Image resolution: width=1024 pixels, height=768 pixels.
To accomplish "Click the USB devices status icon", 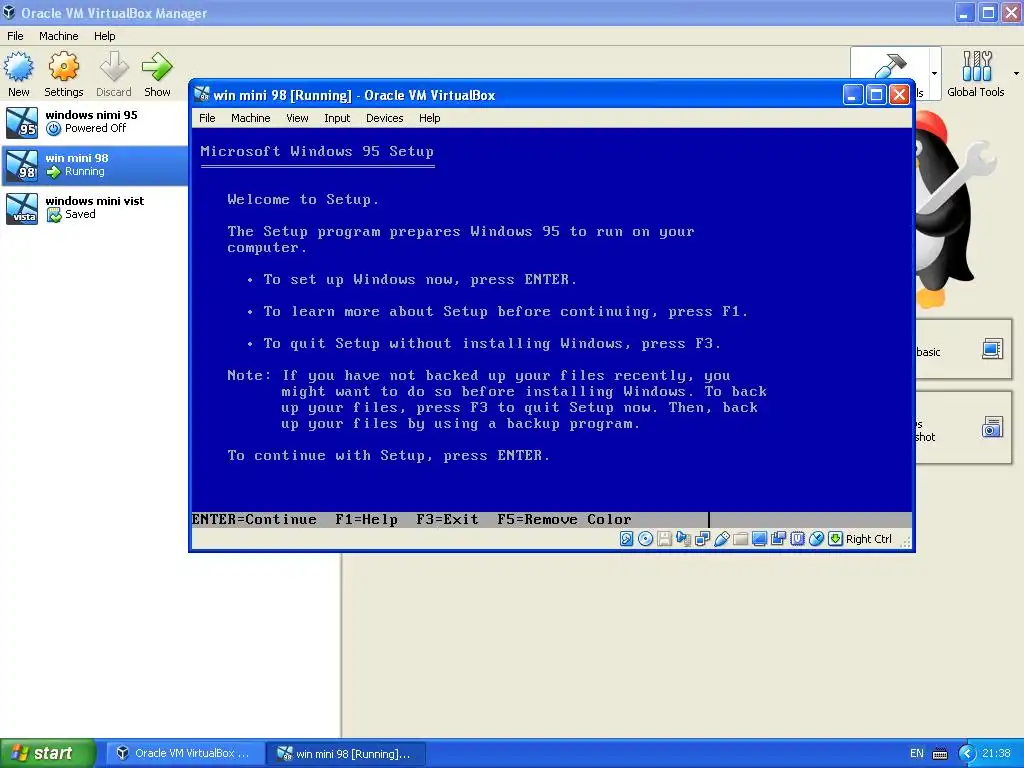I will click(721, 539).
